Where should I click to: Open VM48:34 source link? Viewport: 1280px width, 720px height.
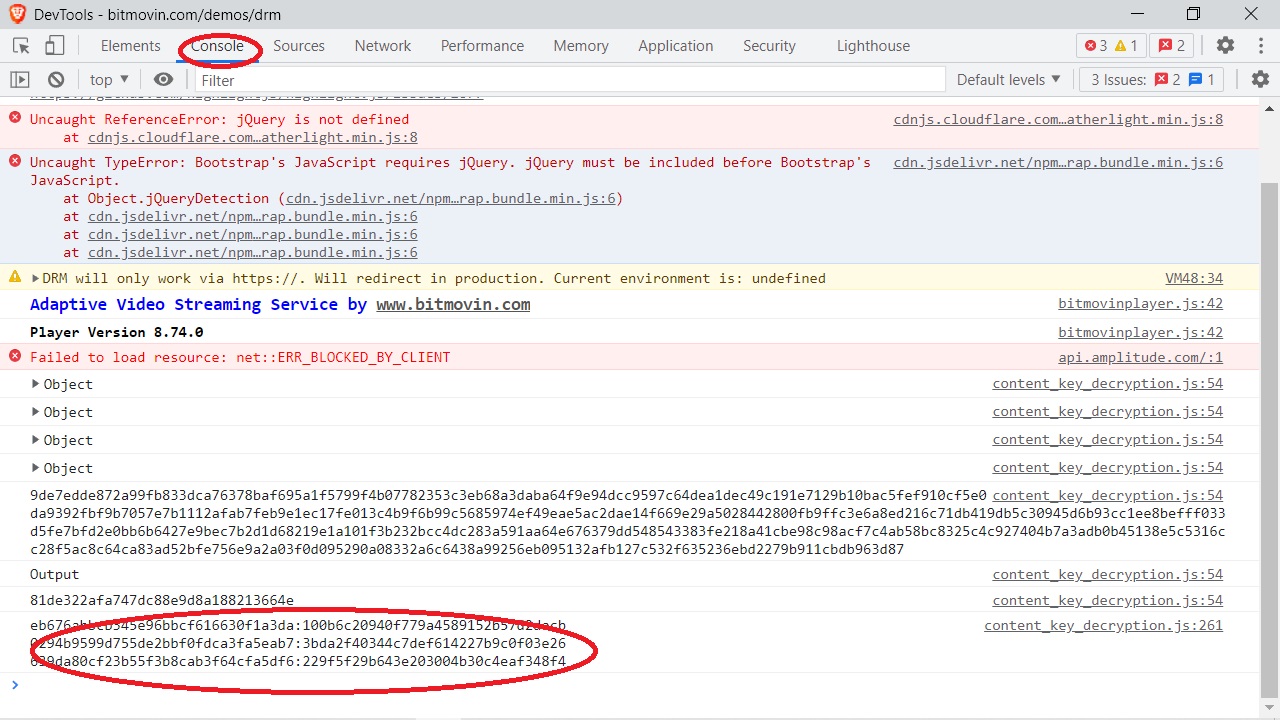[x=1194, y=279]
